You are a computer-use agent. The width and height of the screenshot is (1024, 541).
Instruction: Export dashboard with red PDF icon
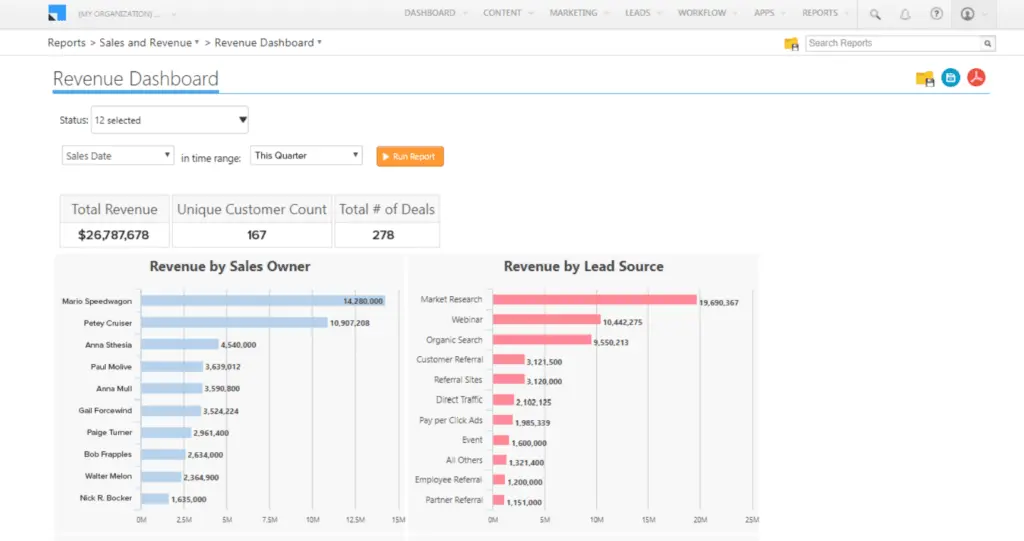coord(976,77)
